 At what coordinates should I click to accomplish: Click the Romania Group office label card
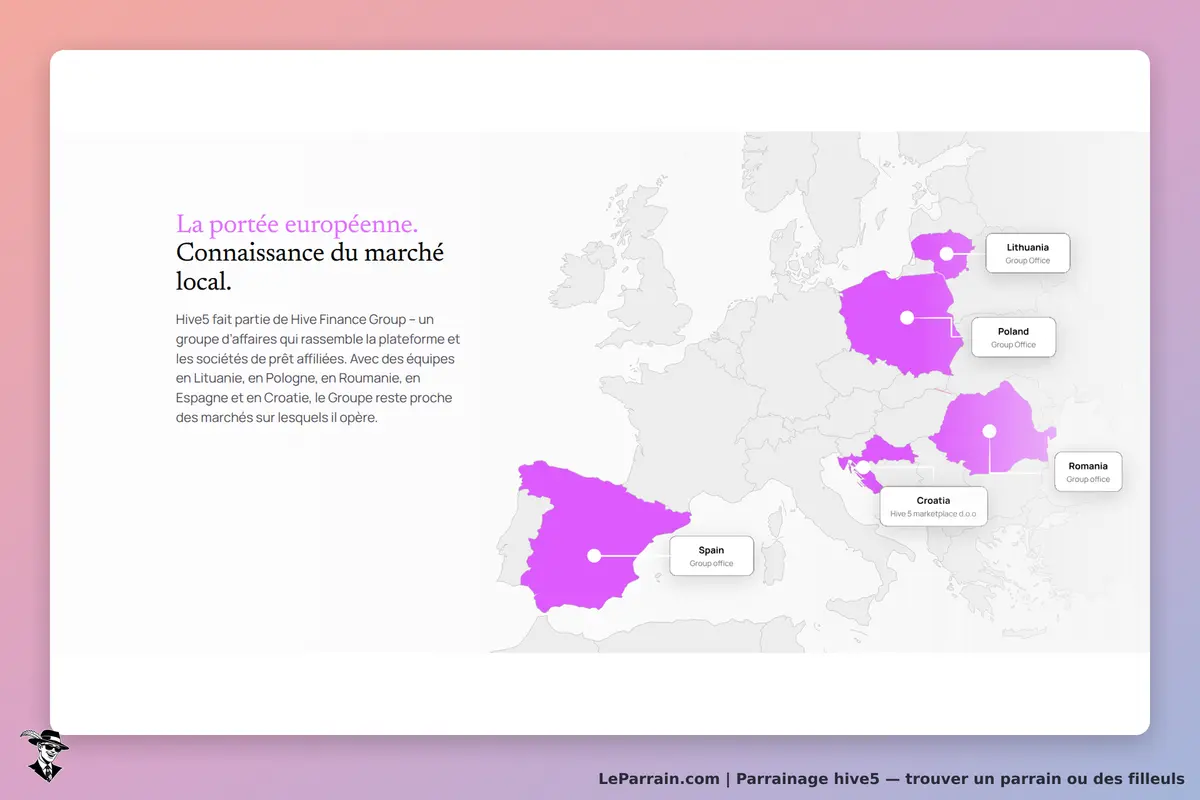(1088, 472)
